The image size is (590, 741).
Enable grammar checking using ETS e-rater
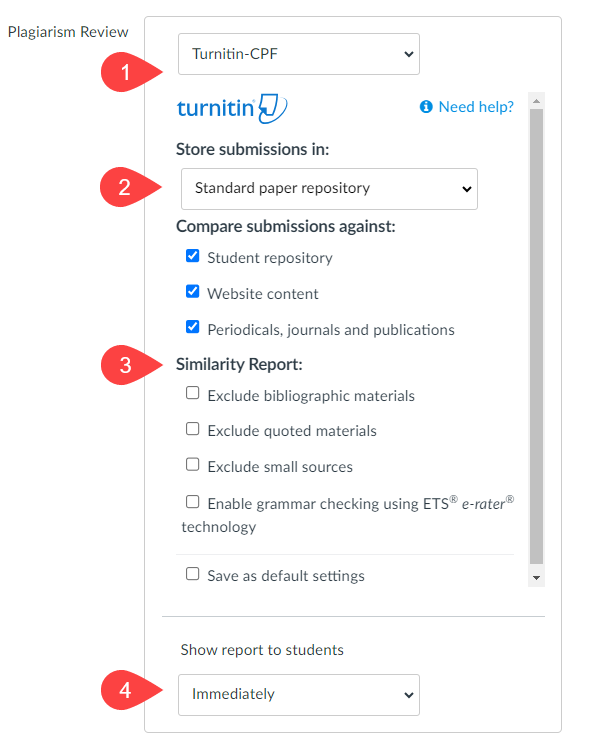pyautogui.click(x=192, y=501)
